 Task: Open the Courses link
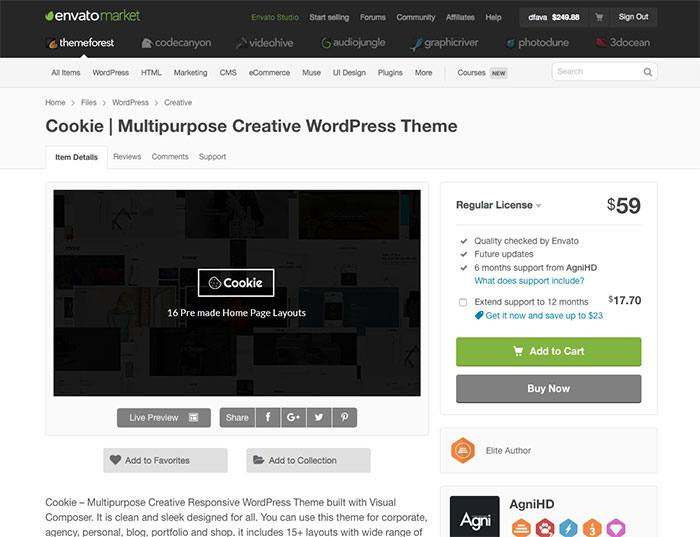pos(471,72)
